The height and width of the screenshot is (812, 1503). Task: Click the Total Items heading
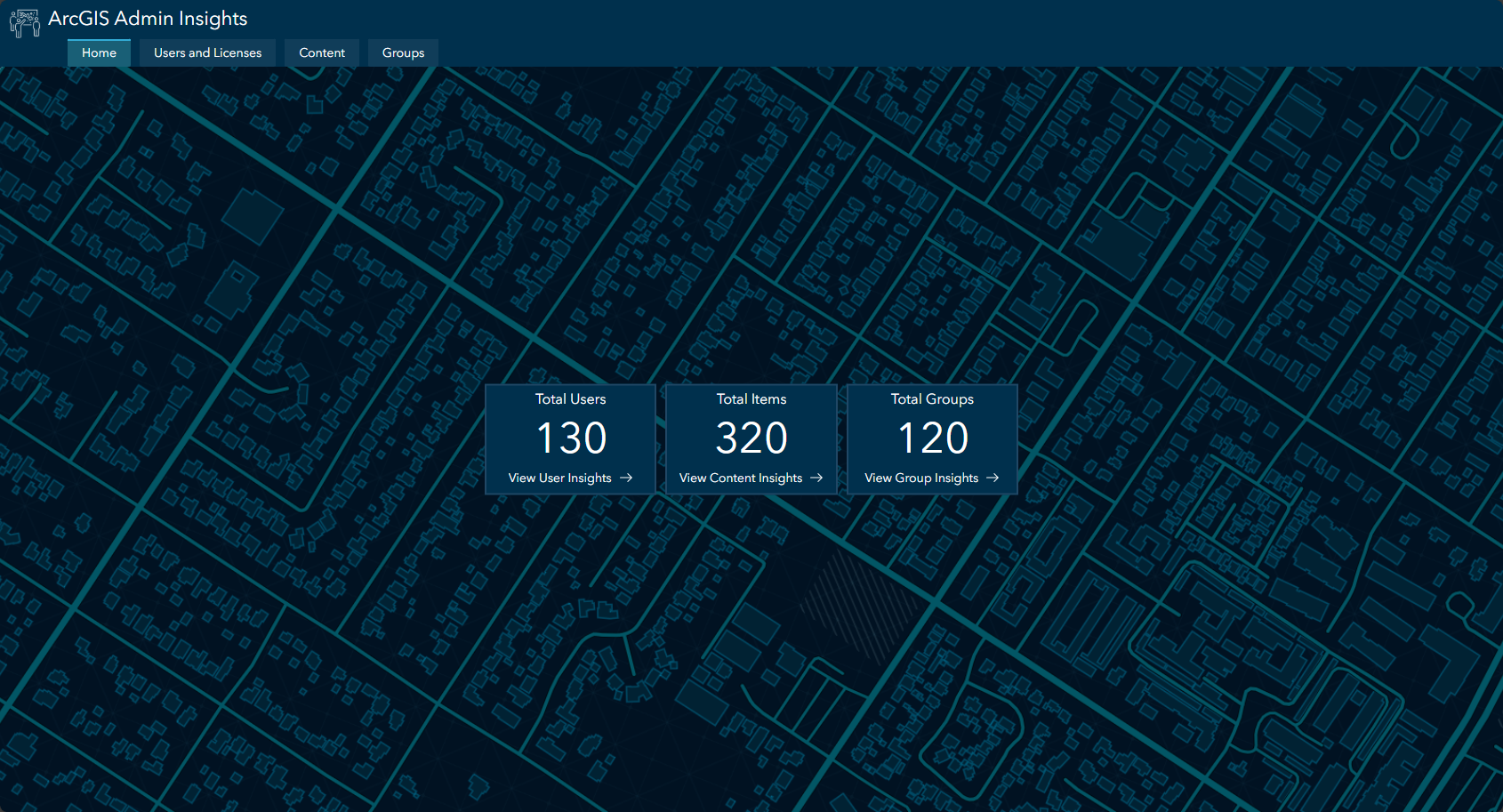(751, 399)
